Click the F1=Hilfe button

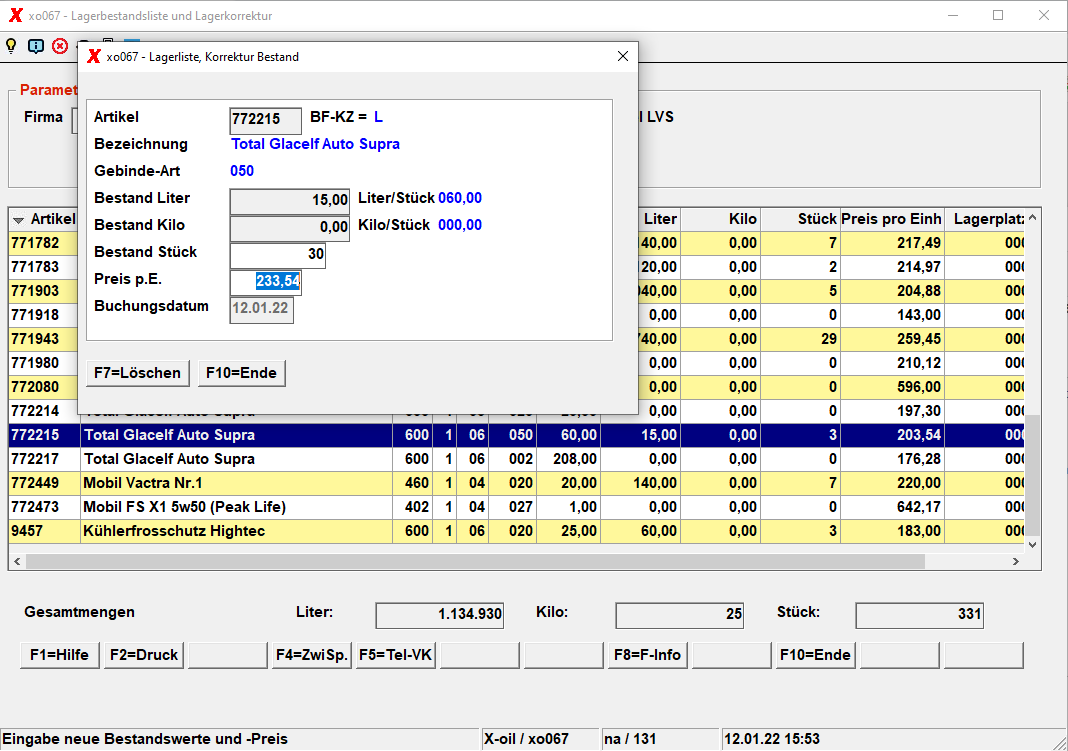[x=59, y=655]
